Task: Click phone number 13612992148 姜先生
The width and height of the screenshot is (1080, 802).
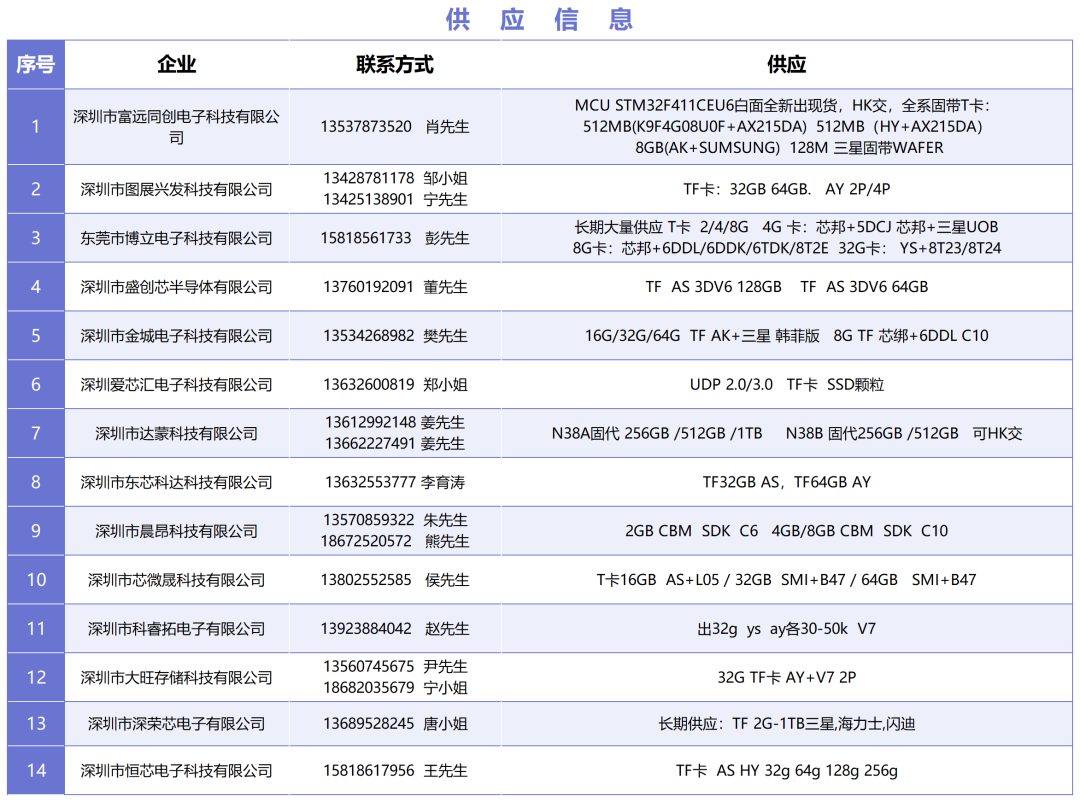Action: [395, 422]
